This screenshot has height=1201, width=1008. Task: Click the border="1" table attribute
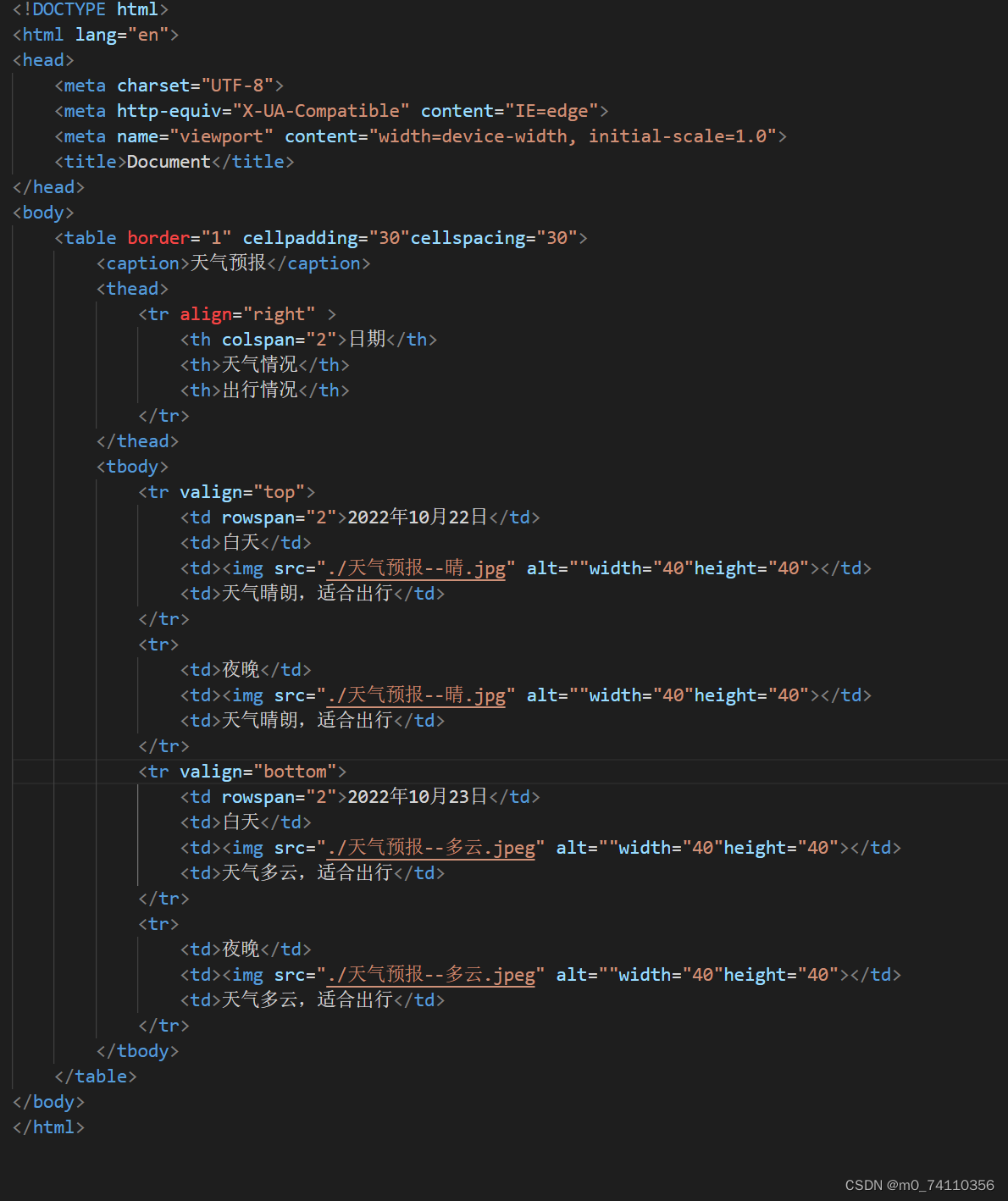[179, 238]
